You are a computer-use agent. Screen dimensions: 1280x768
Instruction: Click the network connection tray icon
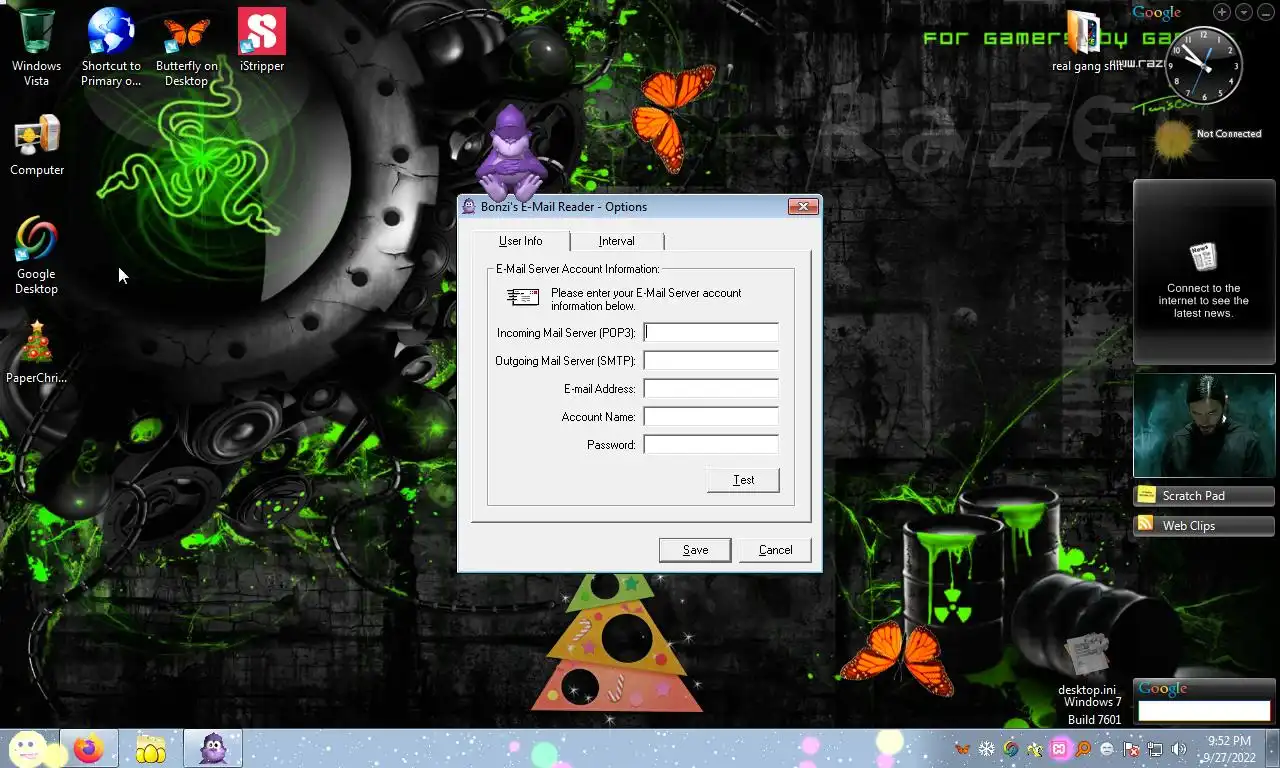pyautogui.click(x=1155, y=749)
